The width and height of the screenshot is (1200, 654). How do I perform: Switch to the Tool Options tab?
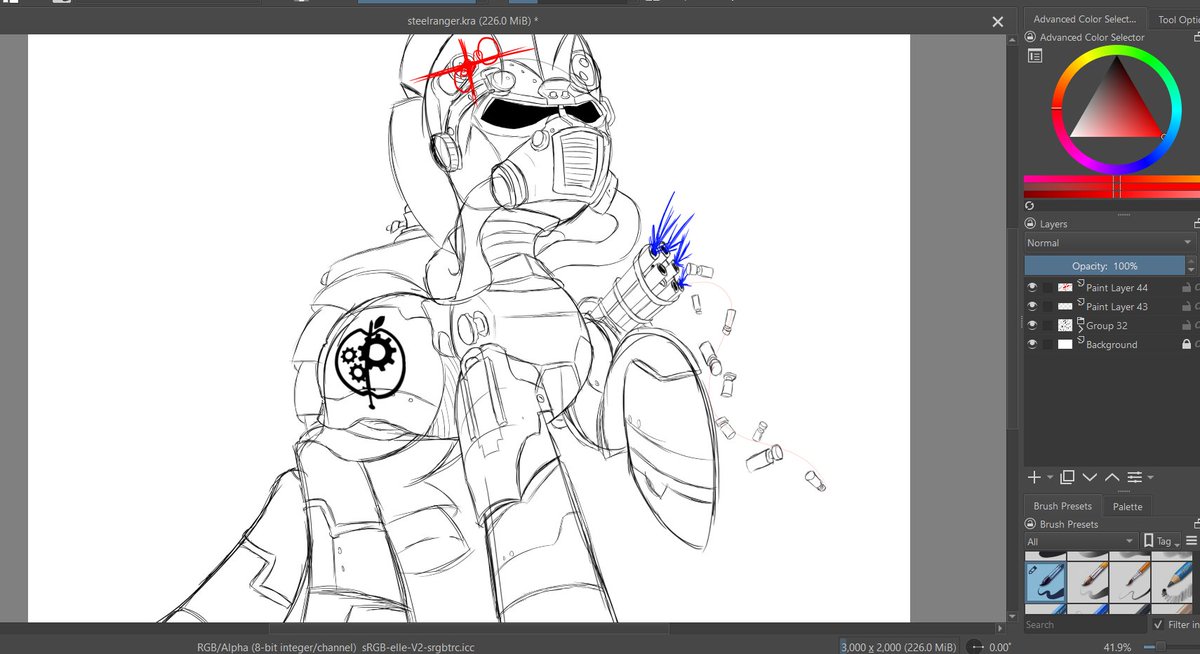coord(1175,19)
